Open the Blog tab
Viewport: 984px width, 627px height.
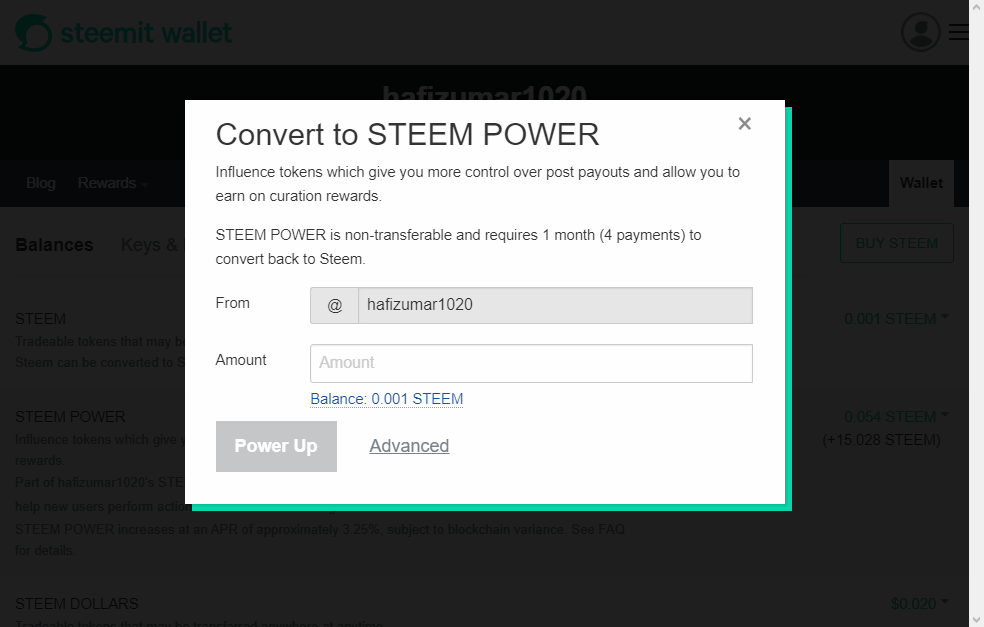pyautogui.click(x=41, y=183)
